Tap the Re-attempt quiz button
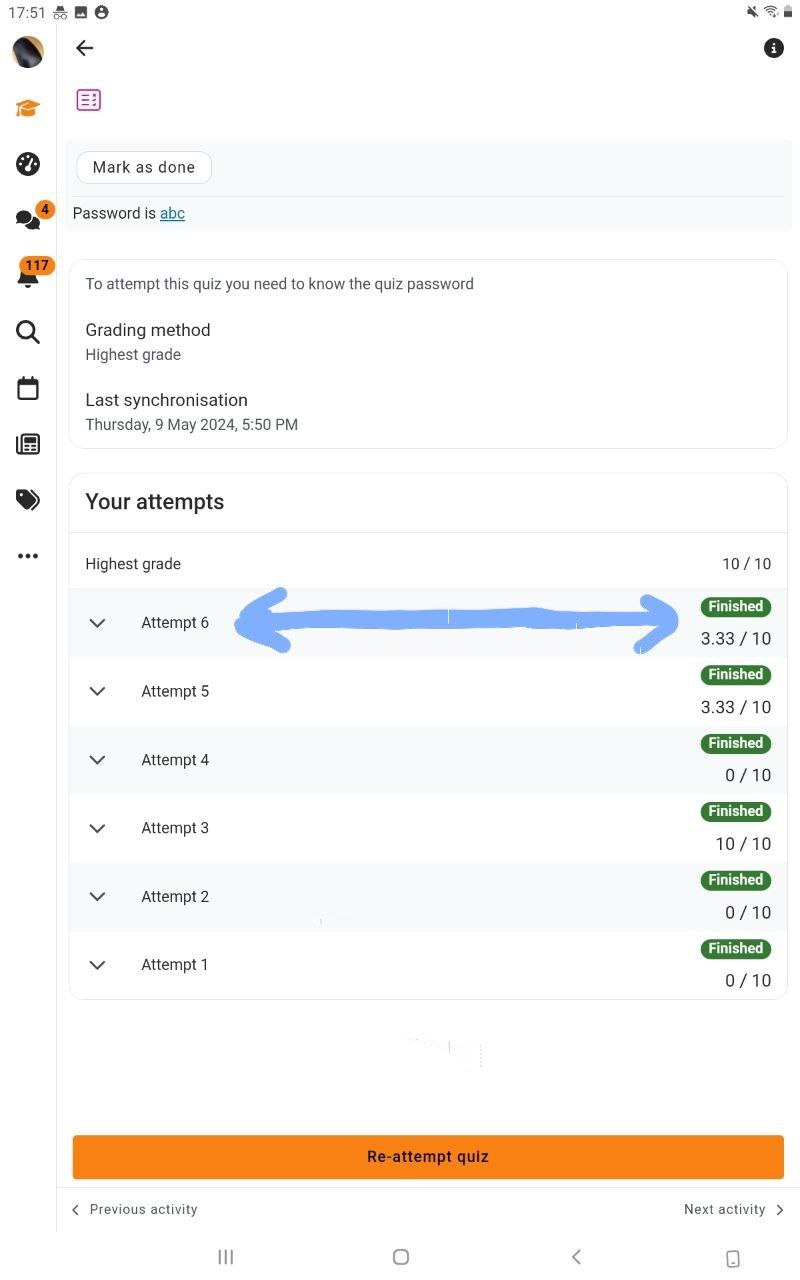Viewport: 800px width, 1280px height. coord(428,1157)
